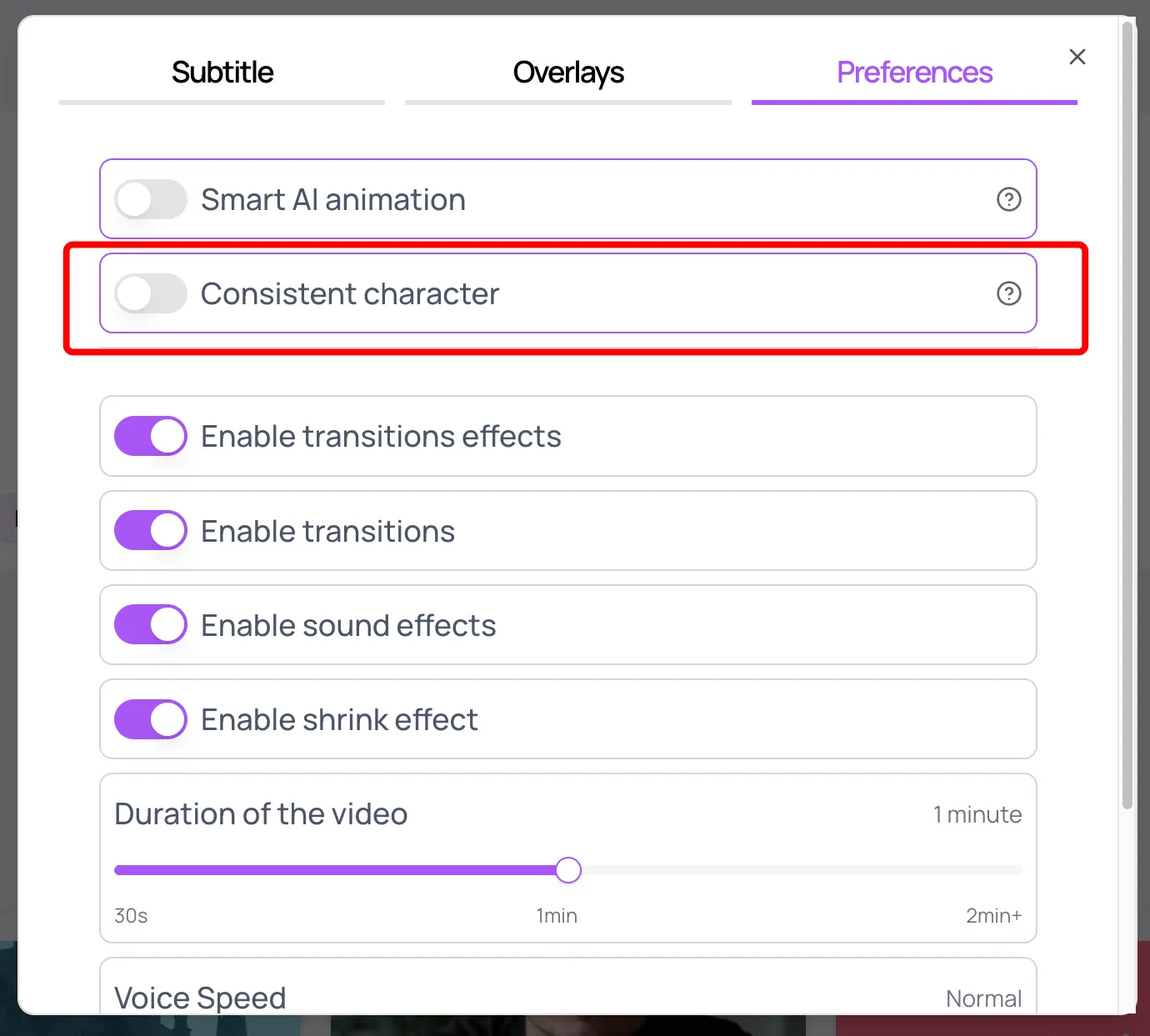Viewport: 1150px width, 1036px height.
Task: Enable Smart AI animation toggle
Action: [x=151, y=200]
